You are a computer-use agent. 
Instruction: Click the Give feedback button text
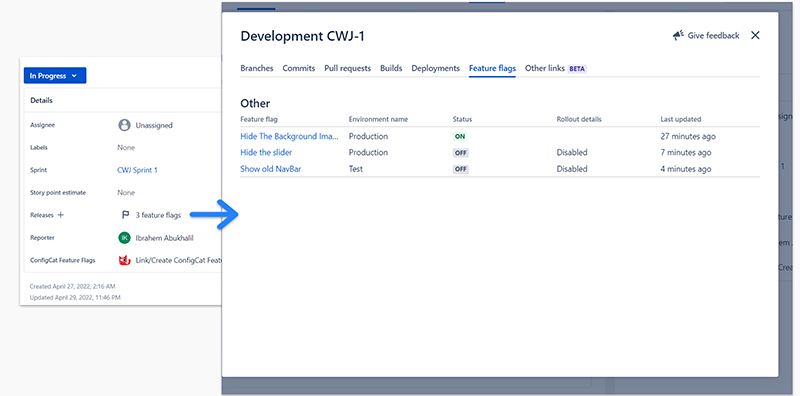coord(713,35)
